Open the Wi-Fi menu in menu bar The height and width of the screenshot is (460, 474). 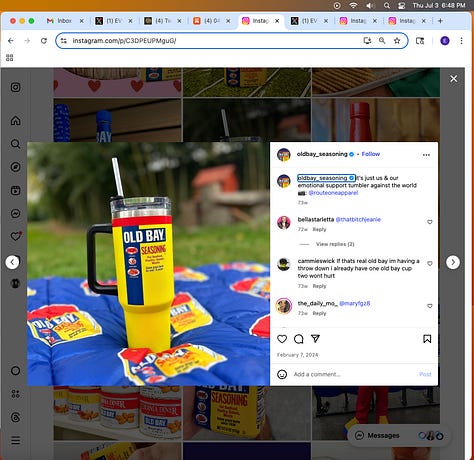(x=353, y=5)
